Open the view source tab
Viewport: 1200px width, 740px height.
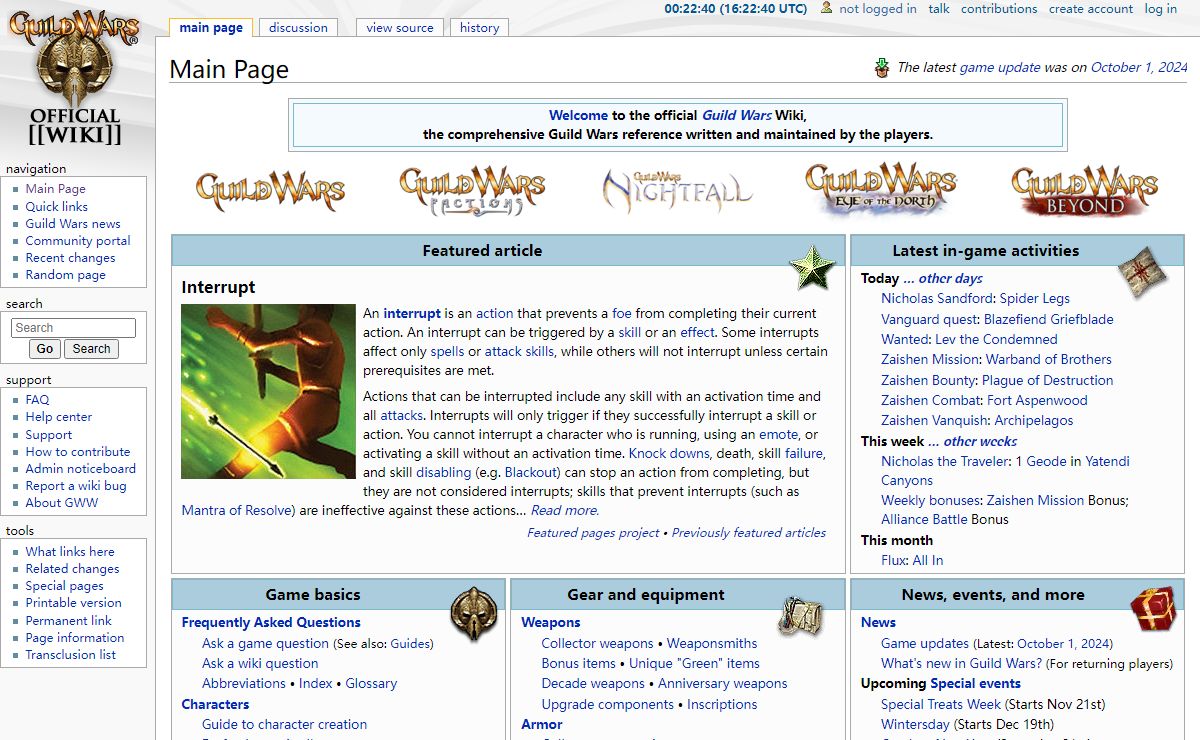coord(400,28)
